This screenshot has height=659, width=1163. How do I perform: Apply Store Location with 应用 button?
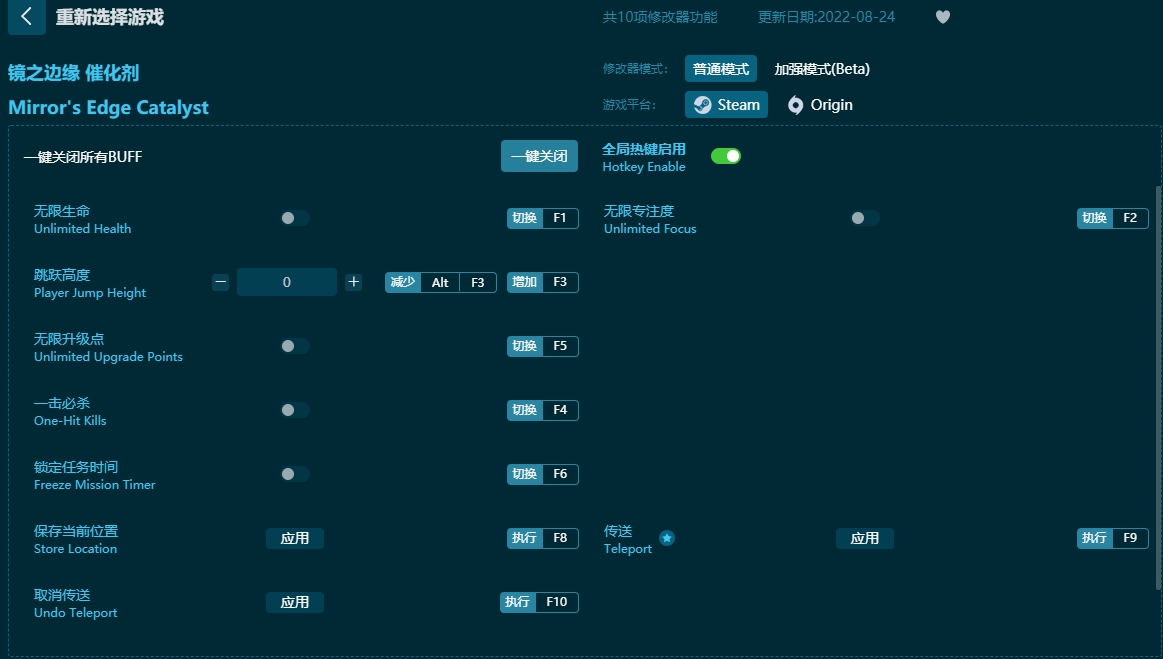[x=294, y=538]
